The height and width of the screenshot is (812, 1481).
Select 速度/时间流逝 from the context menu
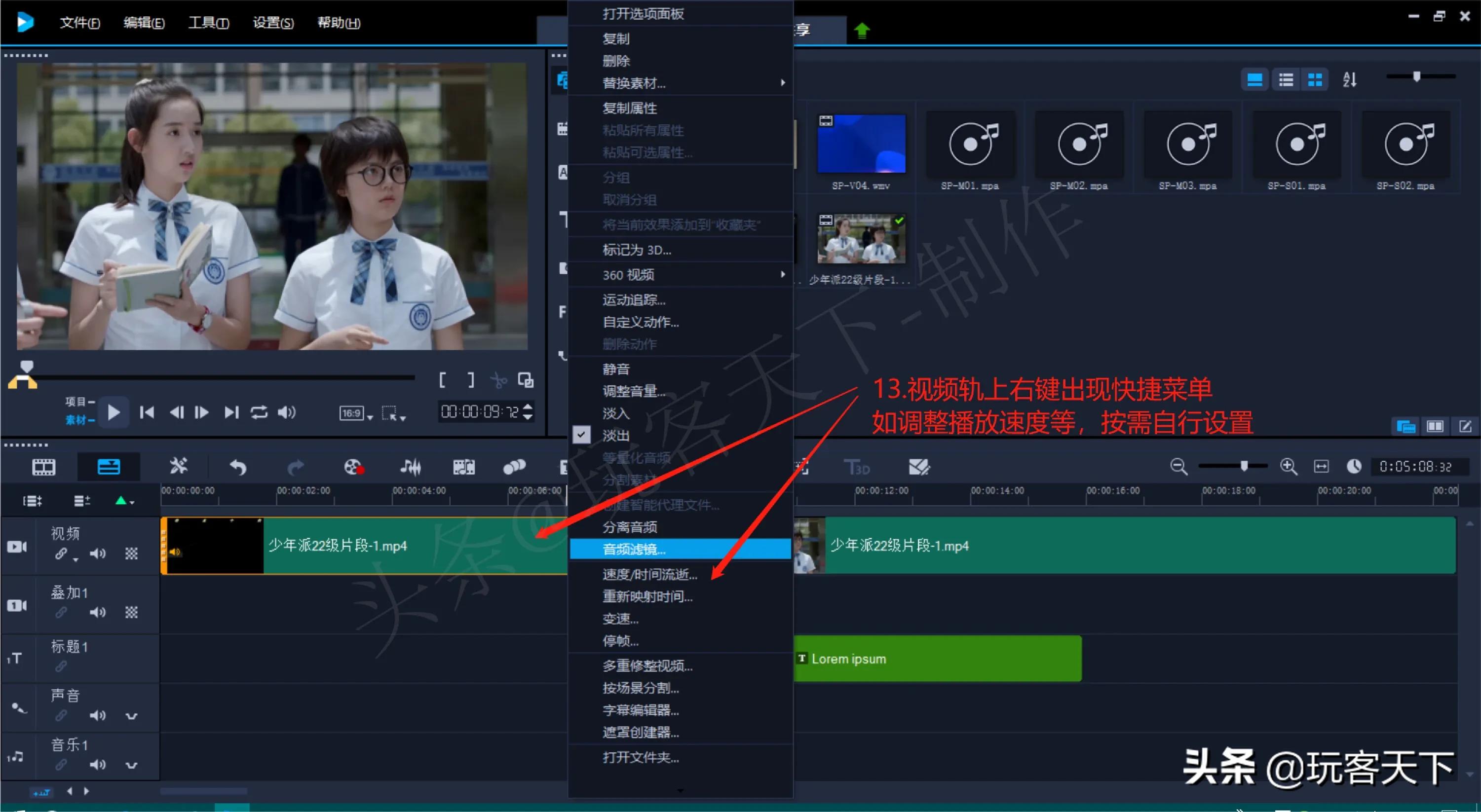click(x=649, y=574)
